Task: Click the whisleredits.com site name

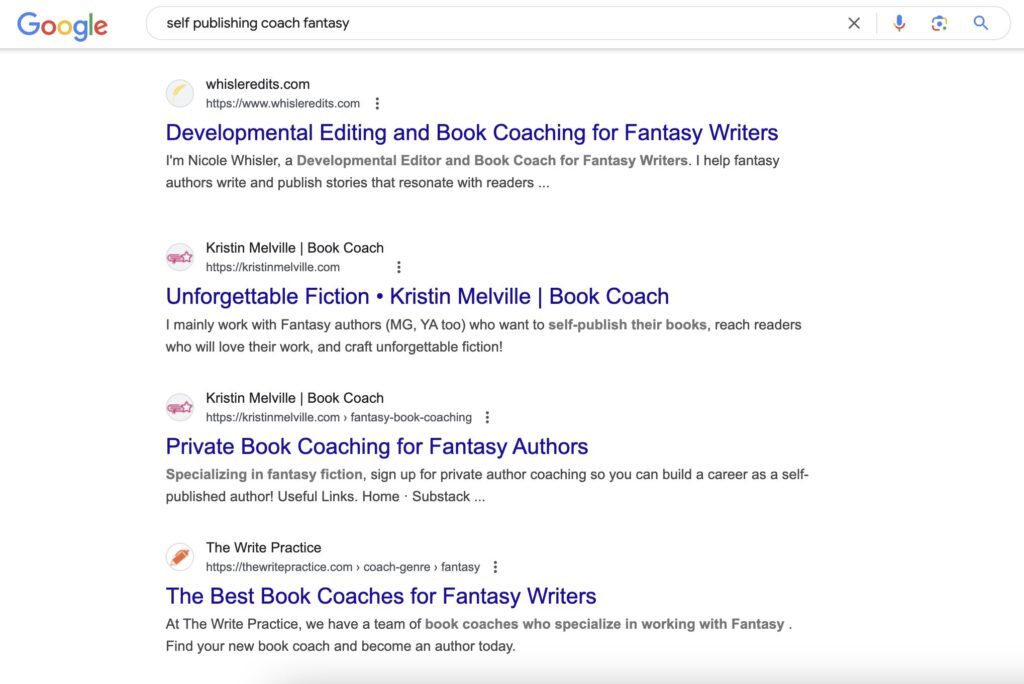Action: (x=257, y=84)
